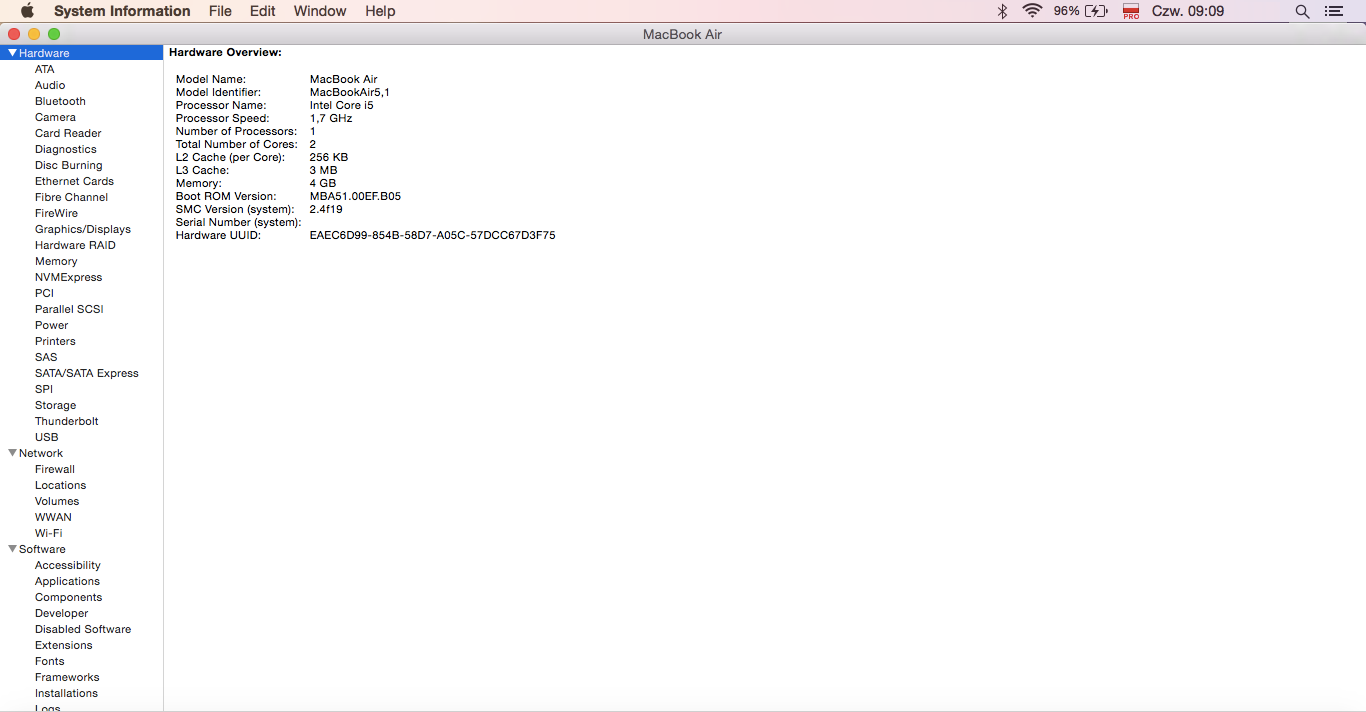
Task: Select Disabled Software in the sidebar
Action: (82, 629)
